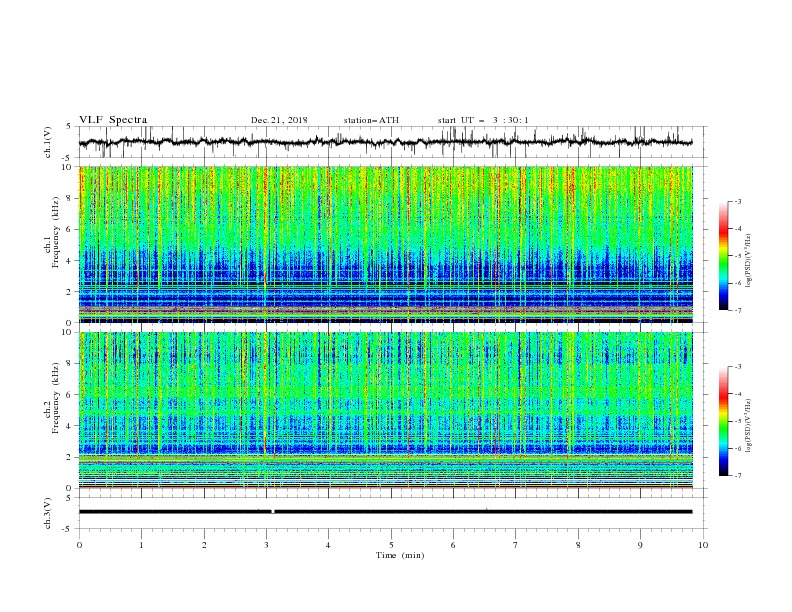This screenshot has width=792, height=612.
Task: Click the gap in the ch.3 trace
Action: (273, 512)
